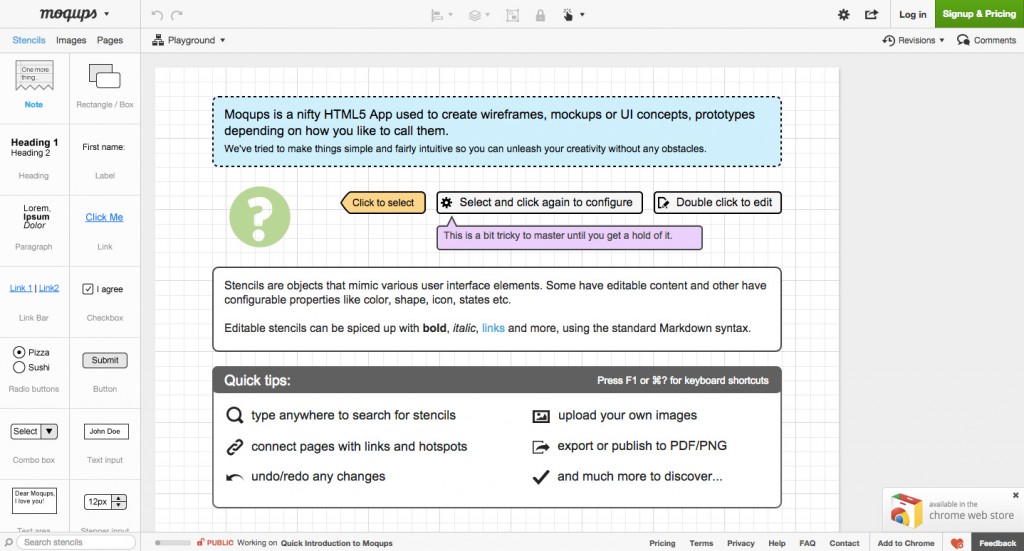1024x551 pixels.
Task: Click the redo arrow in top toolbar
Action: pyautogui.click(x=177, y=15)
